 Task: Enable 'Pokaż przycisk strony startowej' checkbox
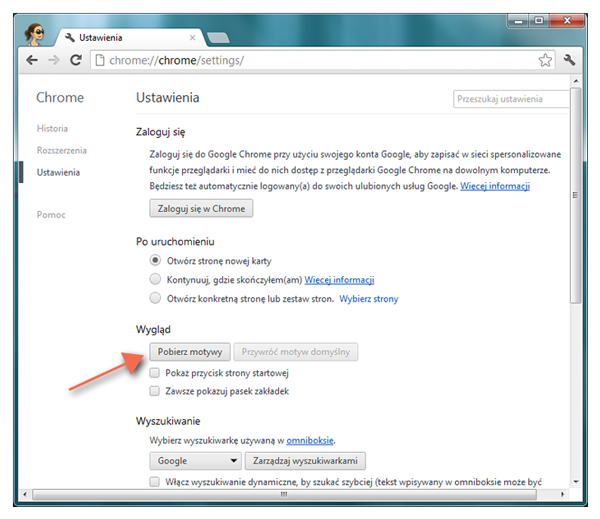point(155,372)
